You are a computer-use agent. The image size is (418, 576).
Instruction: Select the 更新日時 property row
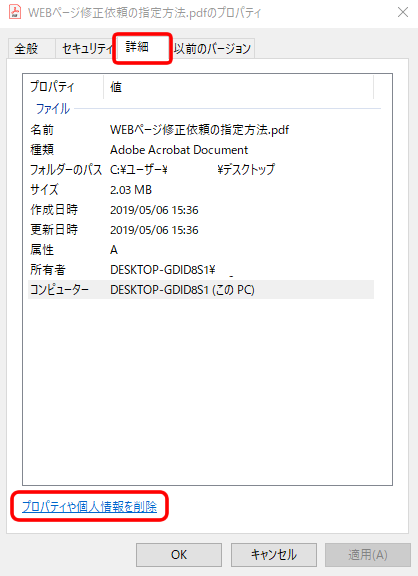pyautogui.click(x=201, y=230)
